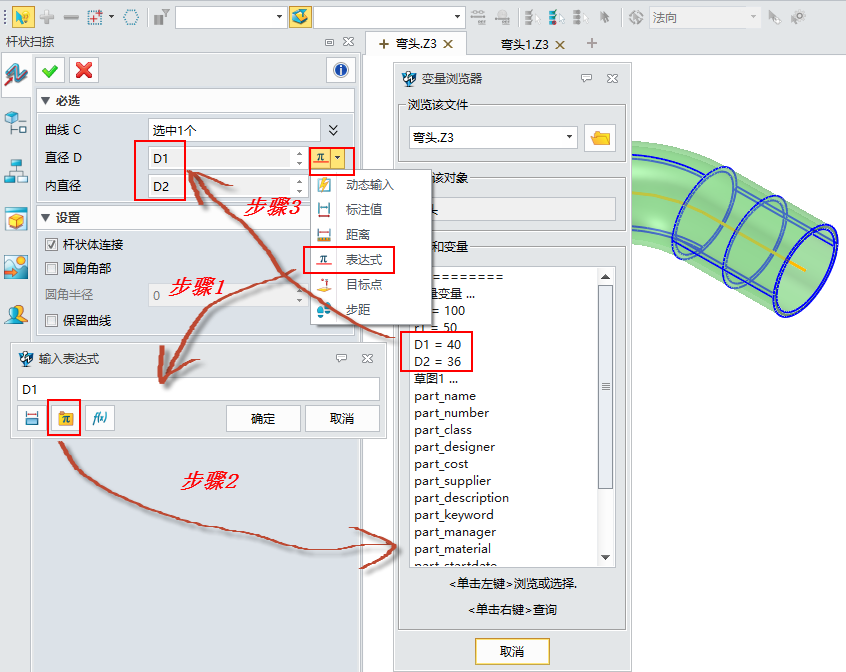Click the green checkmark confirm icon
The image size is (846, 672).
point(49,70)
